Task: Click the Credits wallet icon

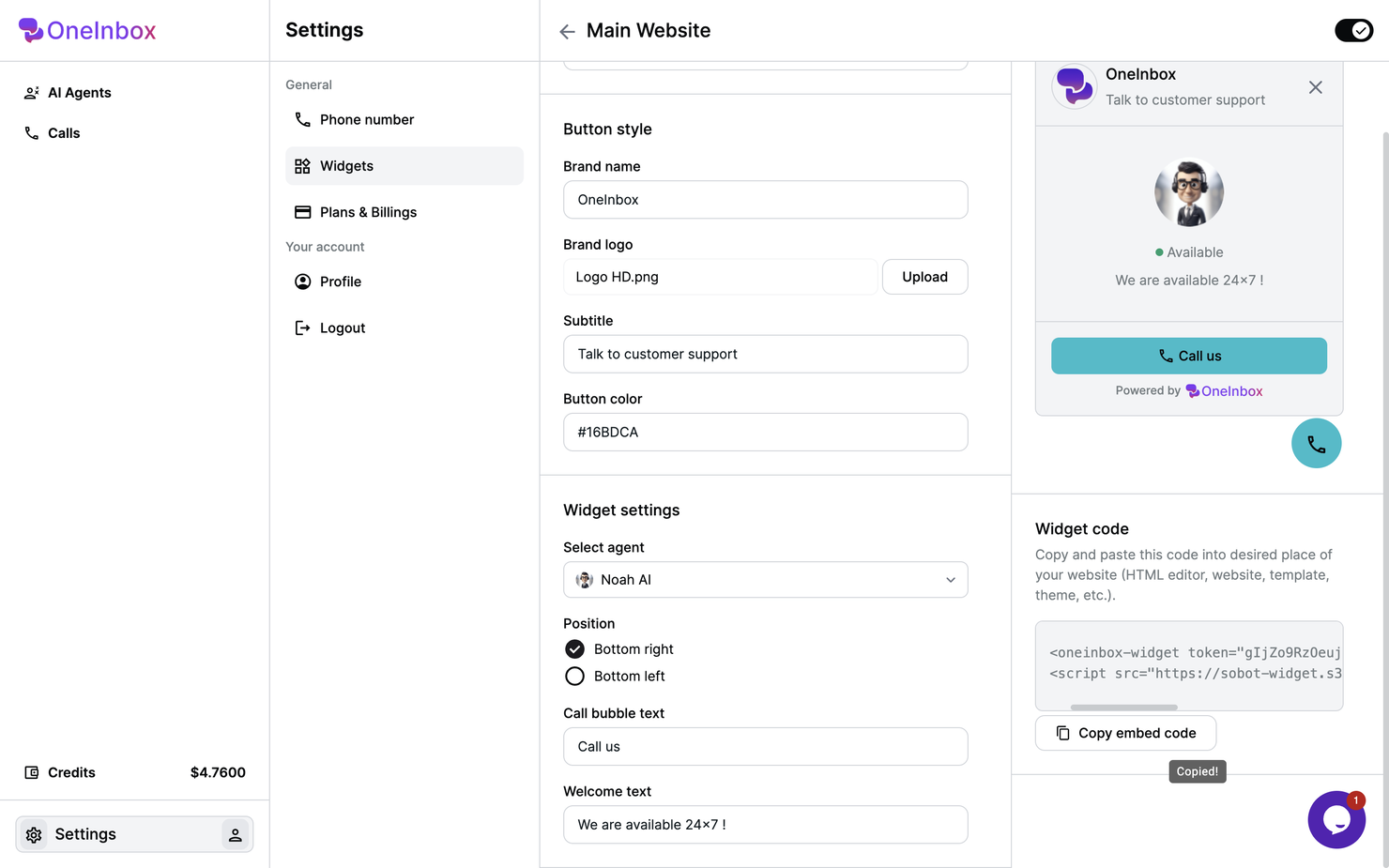Action: (32, 772)
